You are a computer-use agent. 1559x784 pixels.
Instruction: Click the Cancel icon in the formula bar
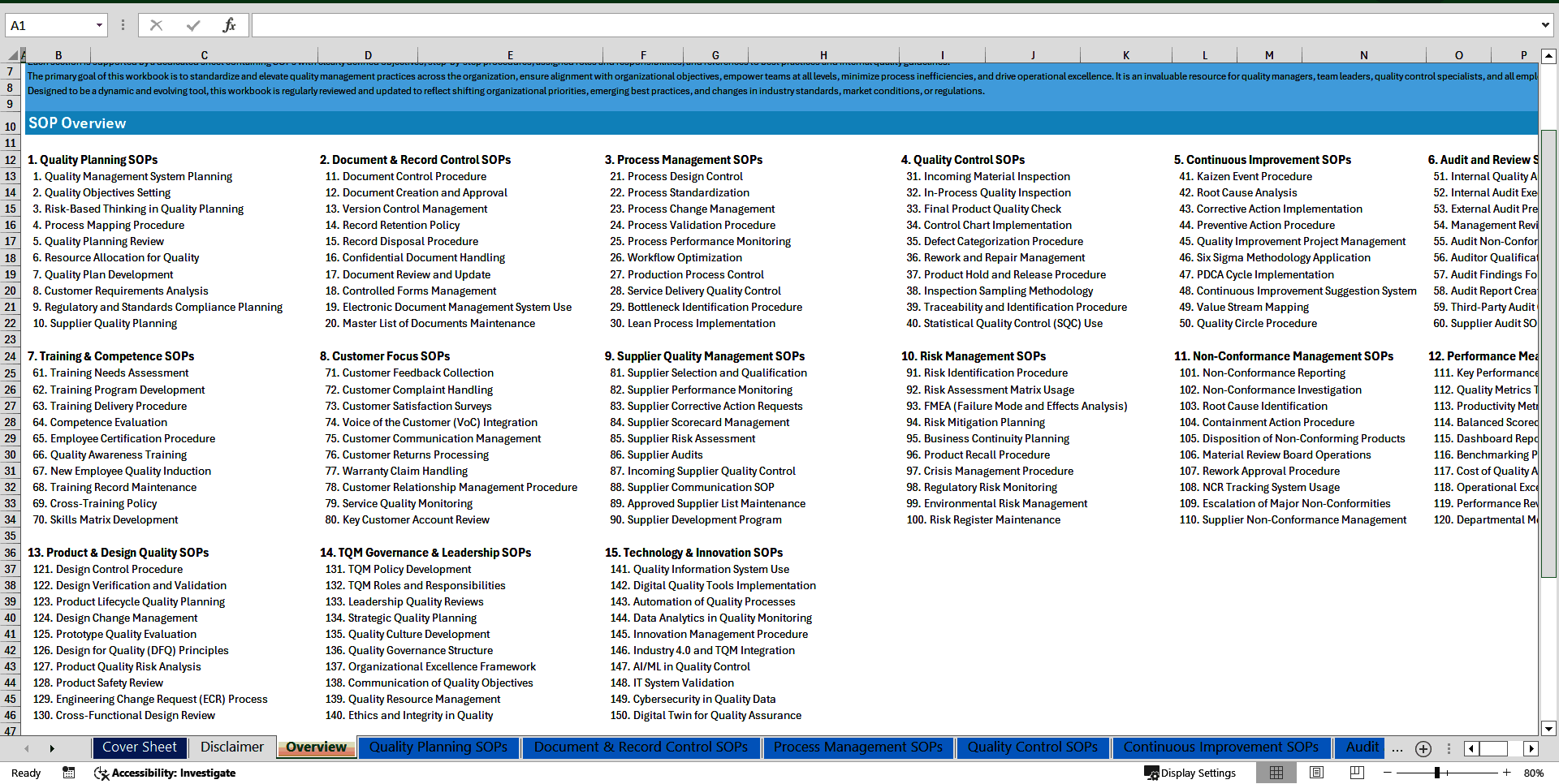pos(157,25)
